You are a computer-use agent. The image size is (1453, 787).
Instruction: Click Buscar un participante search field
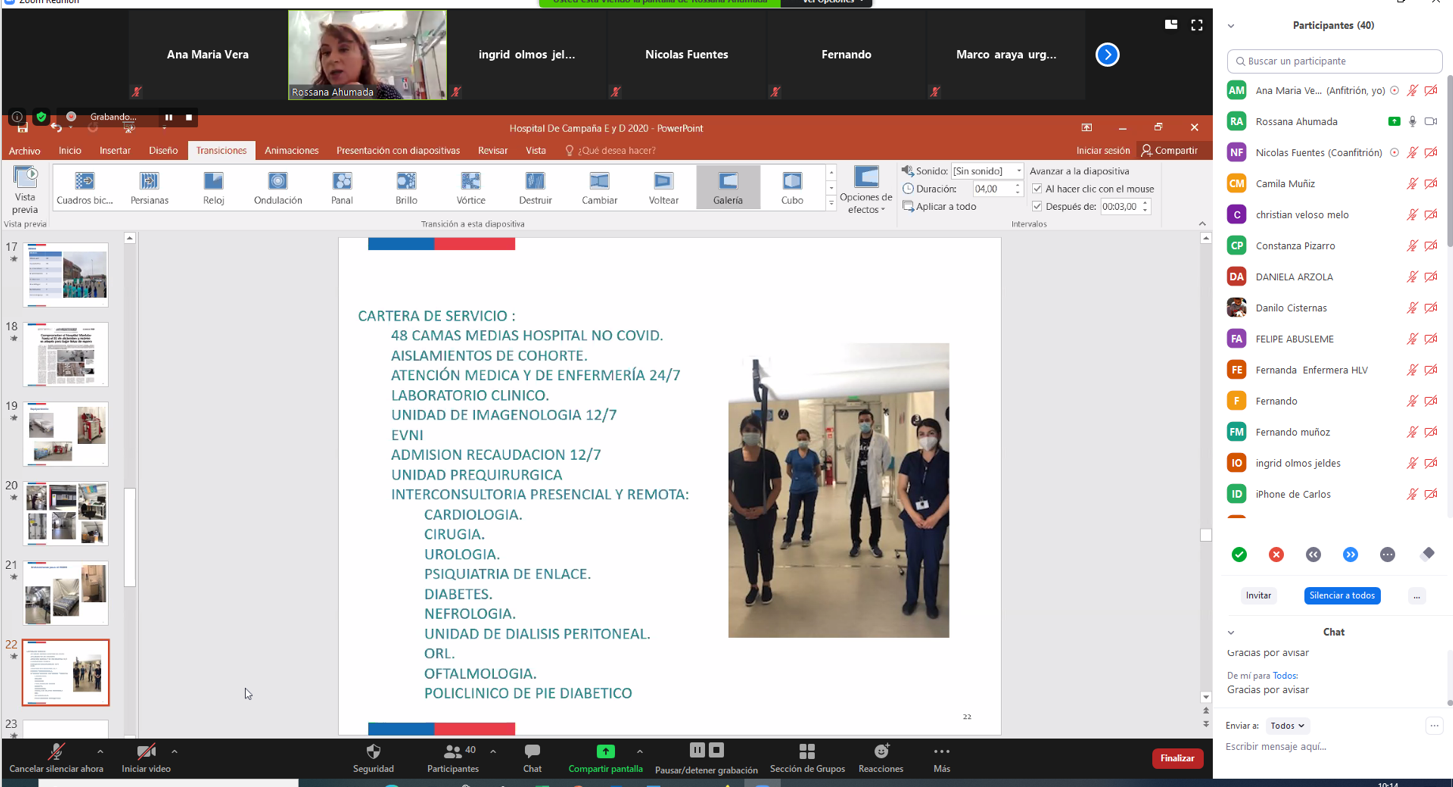[1334, 61]
